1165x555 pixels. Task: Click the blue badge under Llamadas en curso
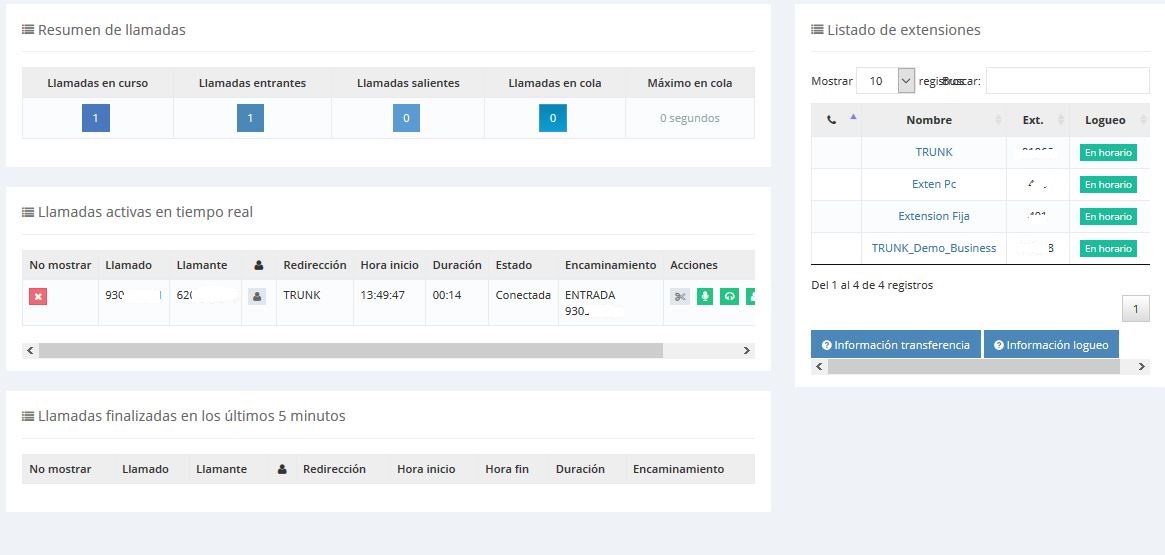tap(96, 118)
